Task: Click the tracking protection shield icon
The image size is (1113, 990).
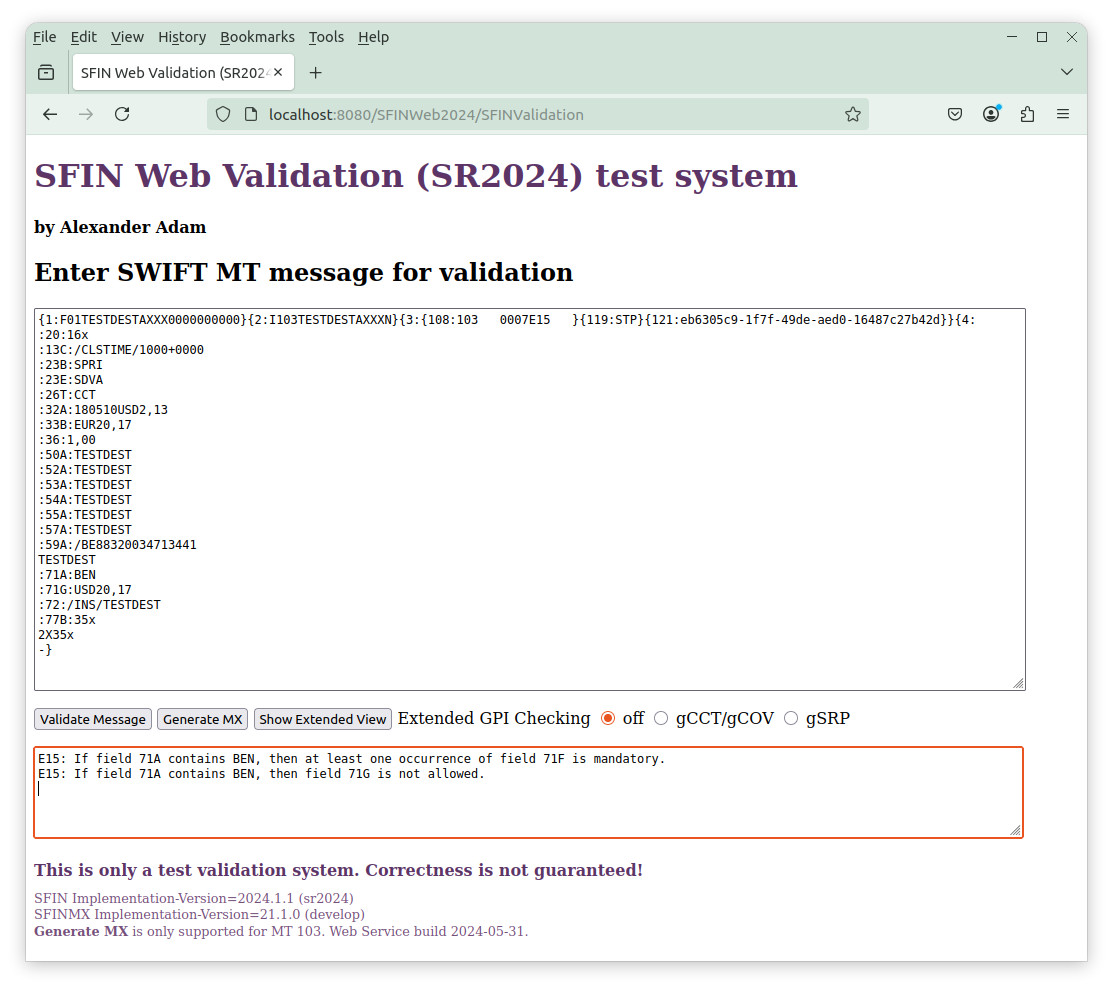Action: click(223, 114)
